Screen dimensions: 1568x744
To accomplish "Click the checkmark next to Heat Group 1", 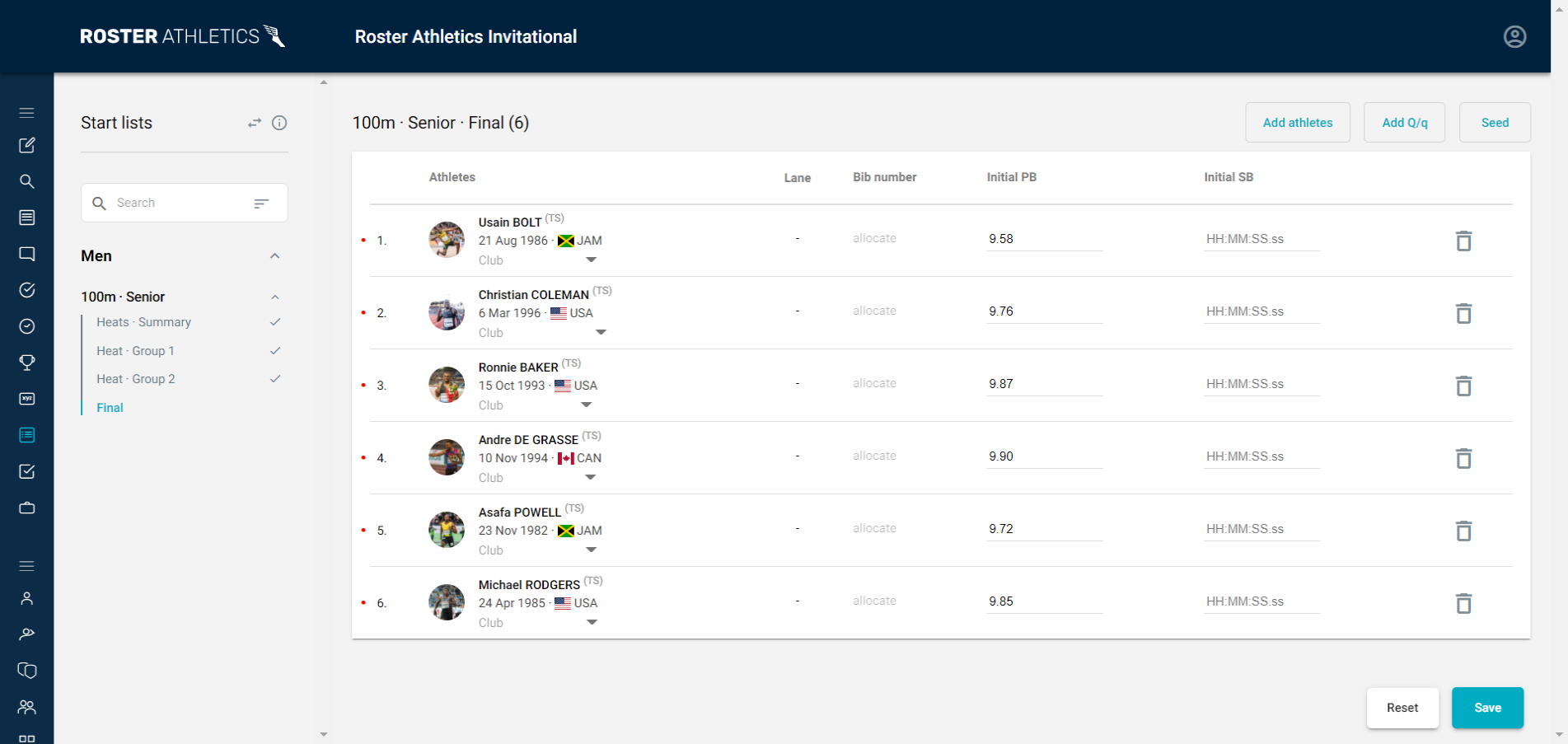I will click(x=275, y=350).
